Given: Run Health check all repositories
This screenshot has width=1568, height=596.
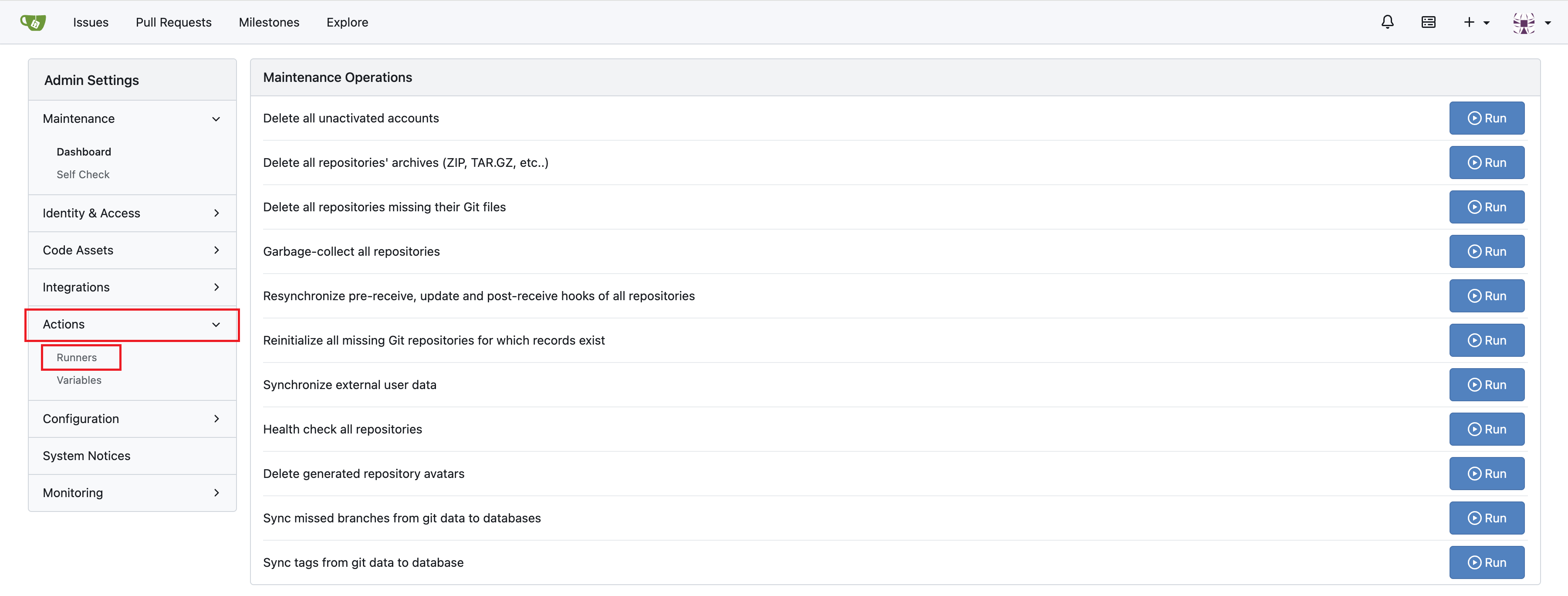Looking at the screenshot, I should [x=1486, y=429].
